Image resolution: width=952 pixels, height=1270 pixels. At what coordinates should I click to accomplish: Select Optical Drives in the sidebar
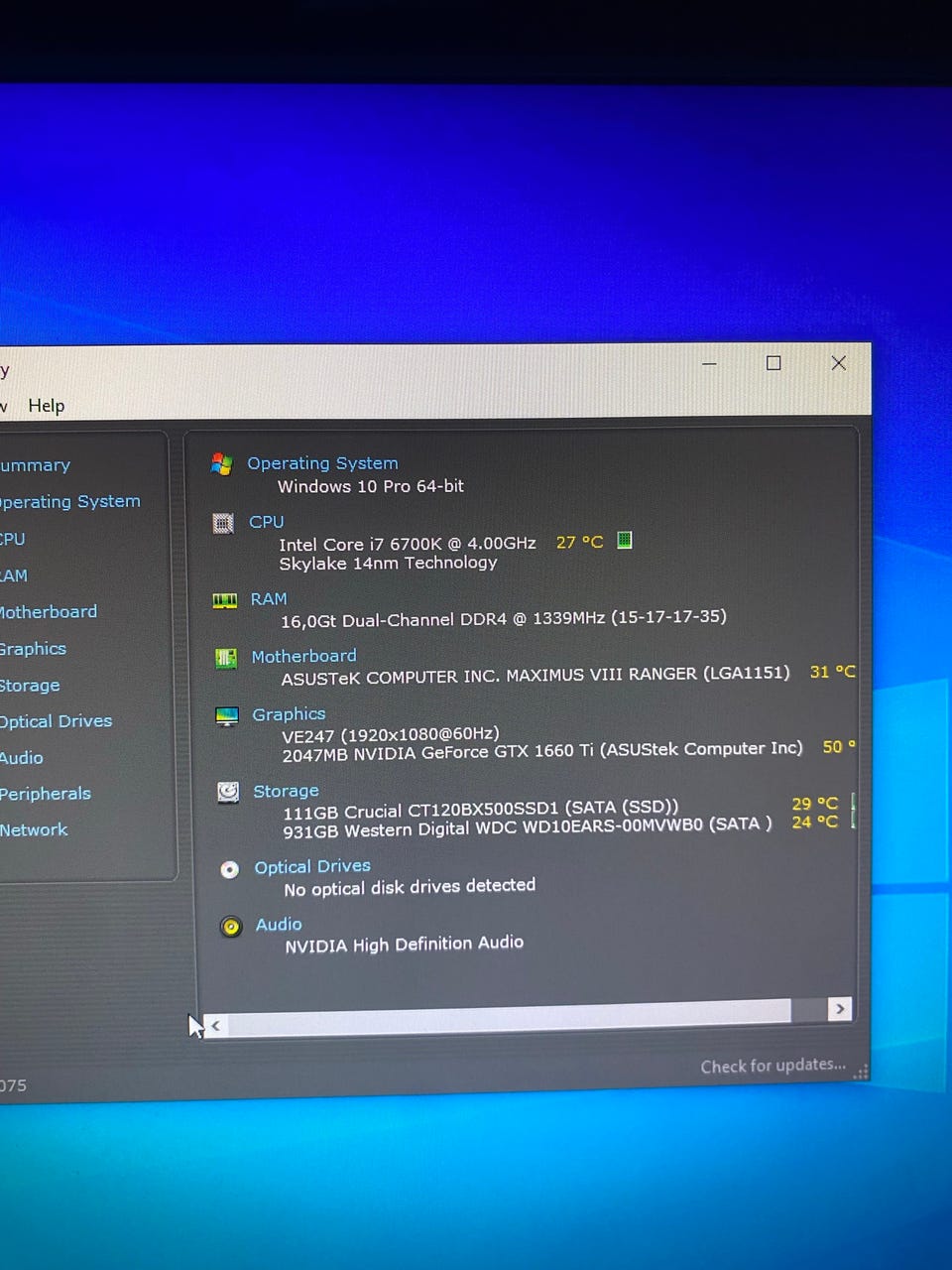pos(56,721)
